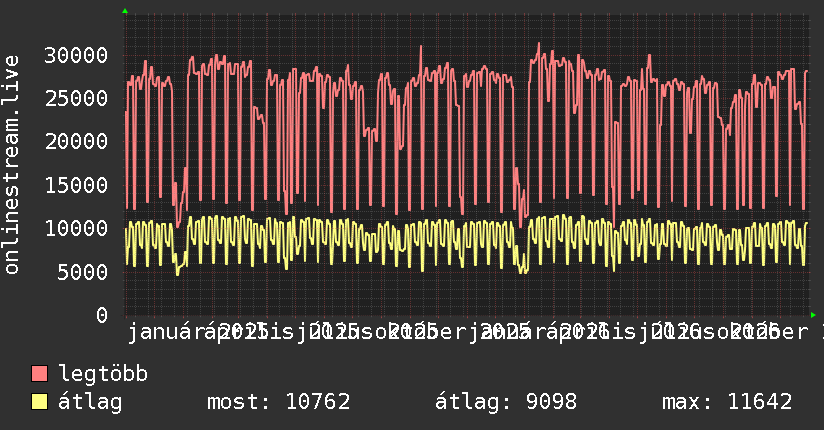Viewport: 824px width, 430px height.
Task: Click the green arrow at y-axis top
Action: coord(125,11)
